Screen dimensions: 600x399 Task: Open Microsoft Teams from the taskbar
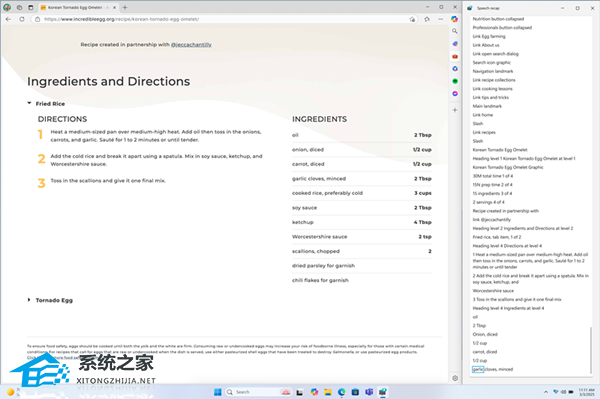(x=369, y=392)
